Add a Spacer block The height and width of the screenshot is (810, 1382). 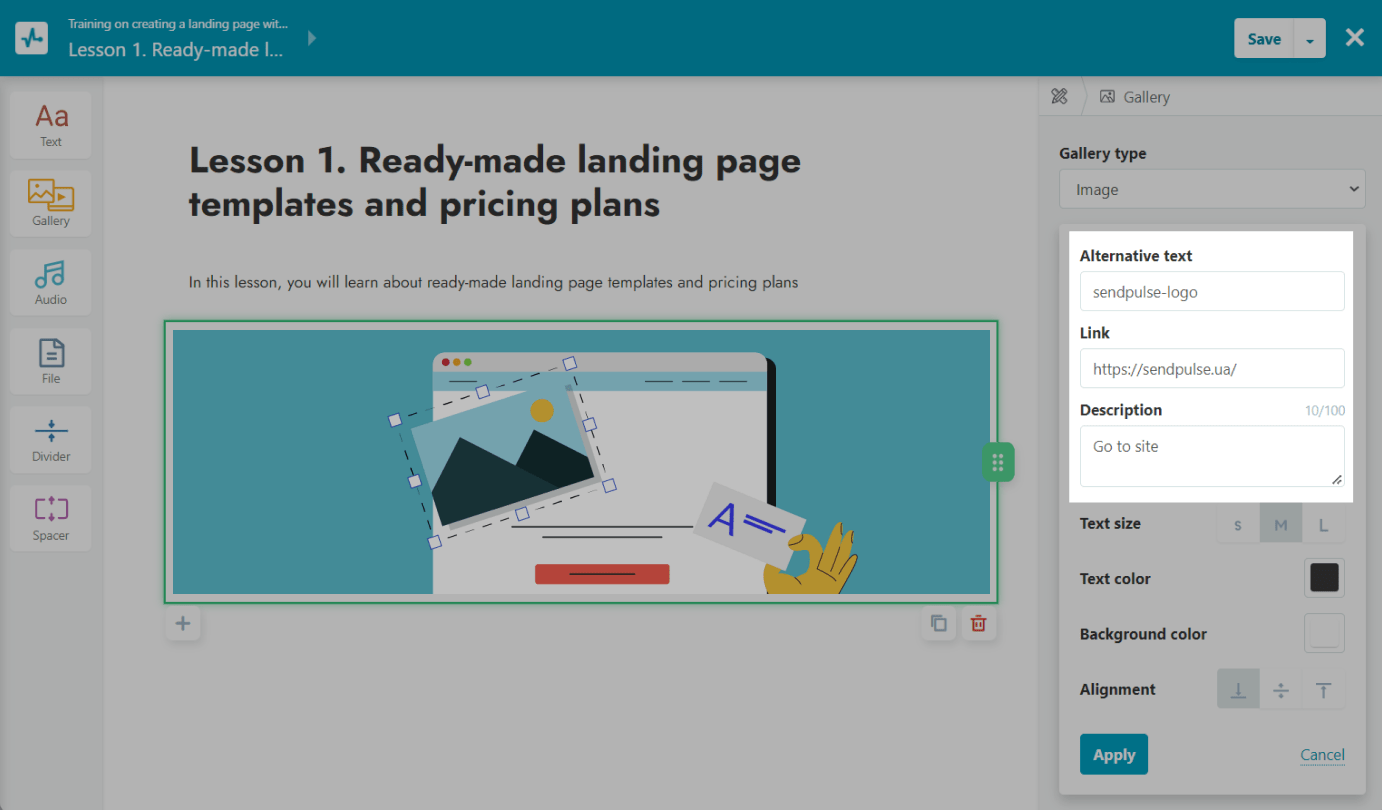tap(51, 518)
